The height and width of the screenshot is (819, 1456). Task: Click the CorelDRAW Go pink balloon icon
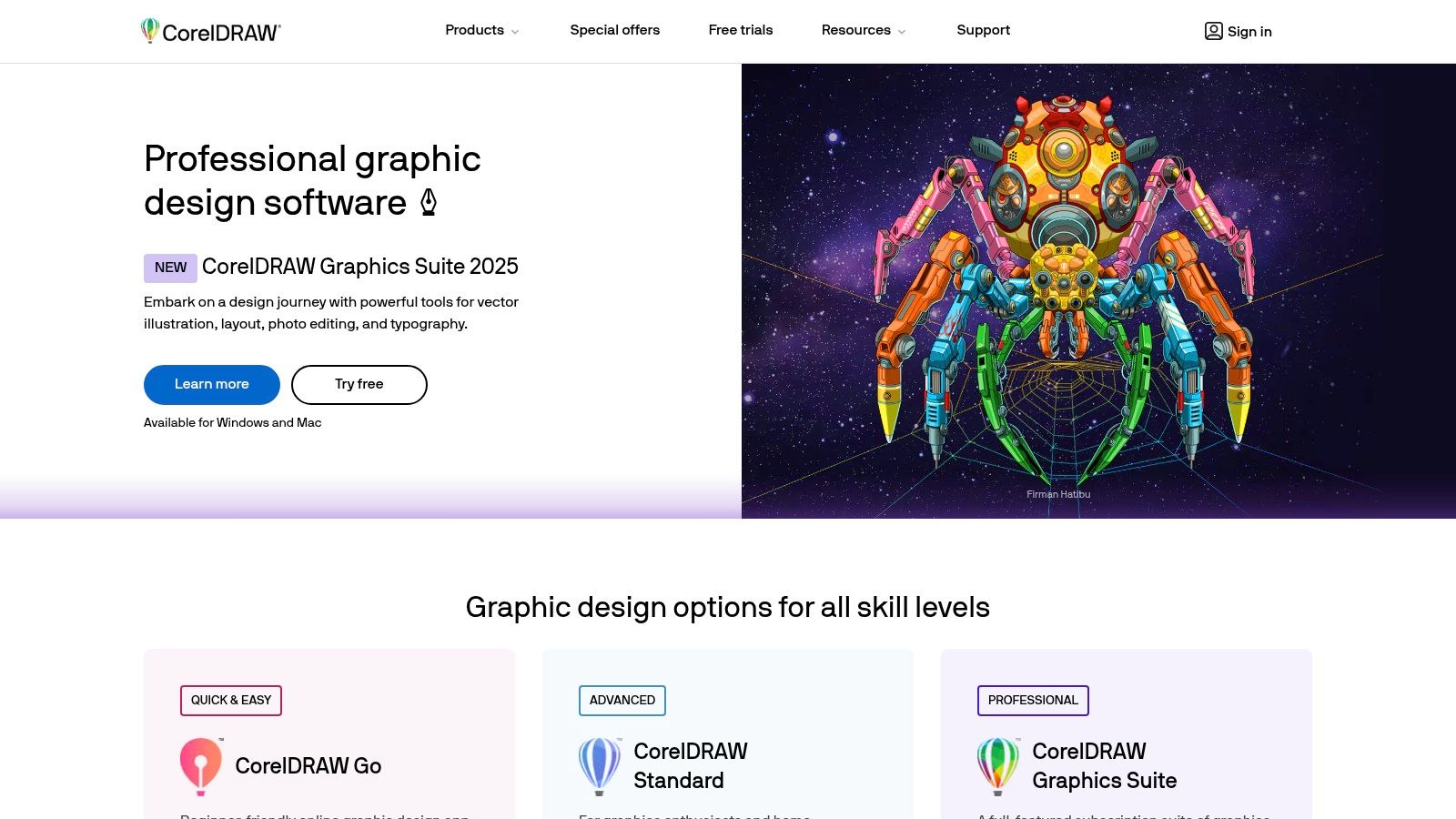point(201,766)
